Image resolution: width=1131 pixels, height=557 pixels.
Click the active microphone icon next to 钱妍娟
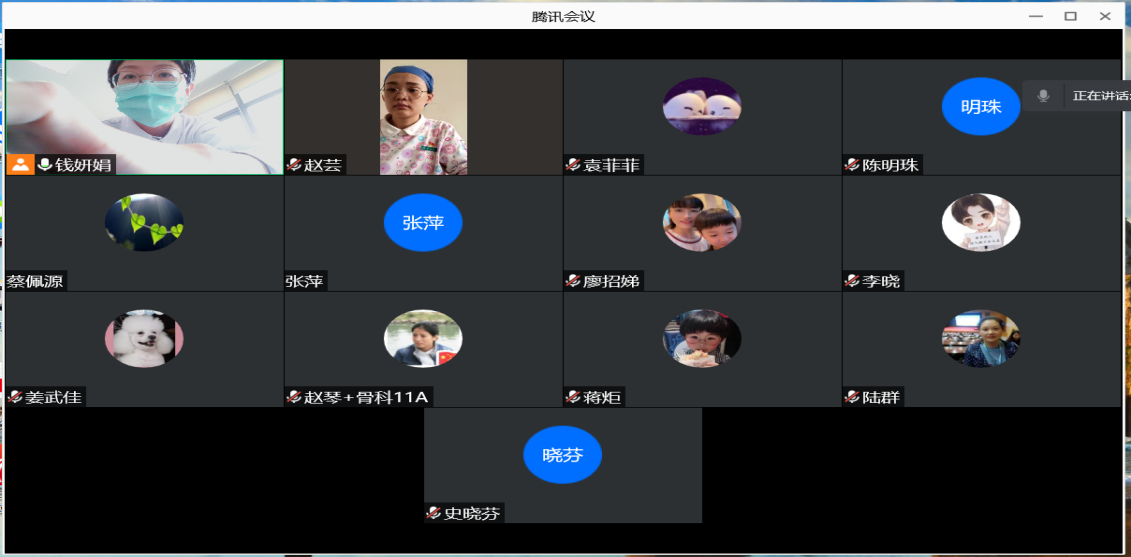click(44, 165)
